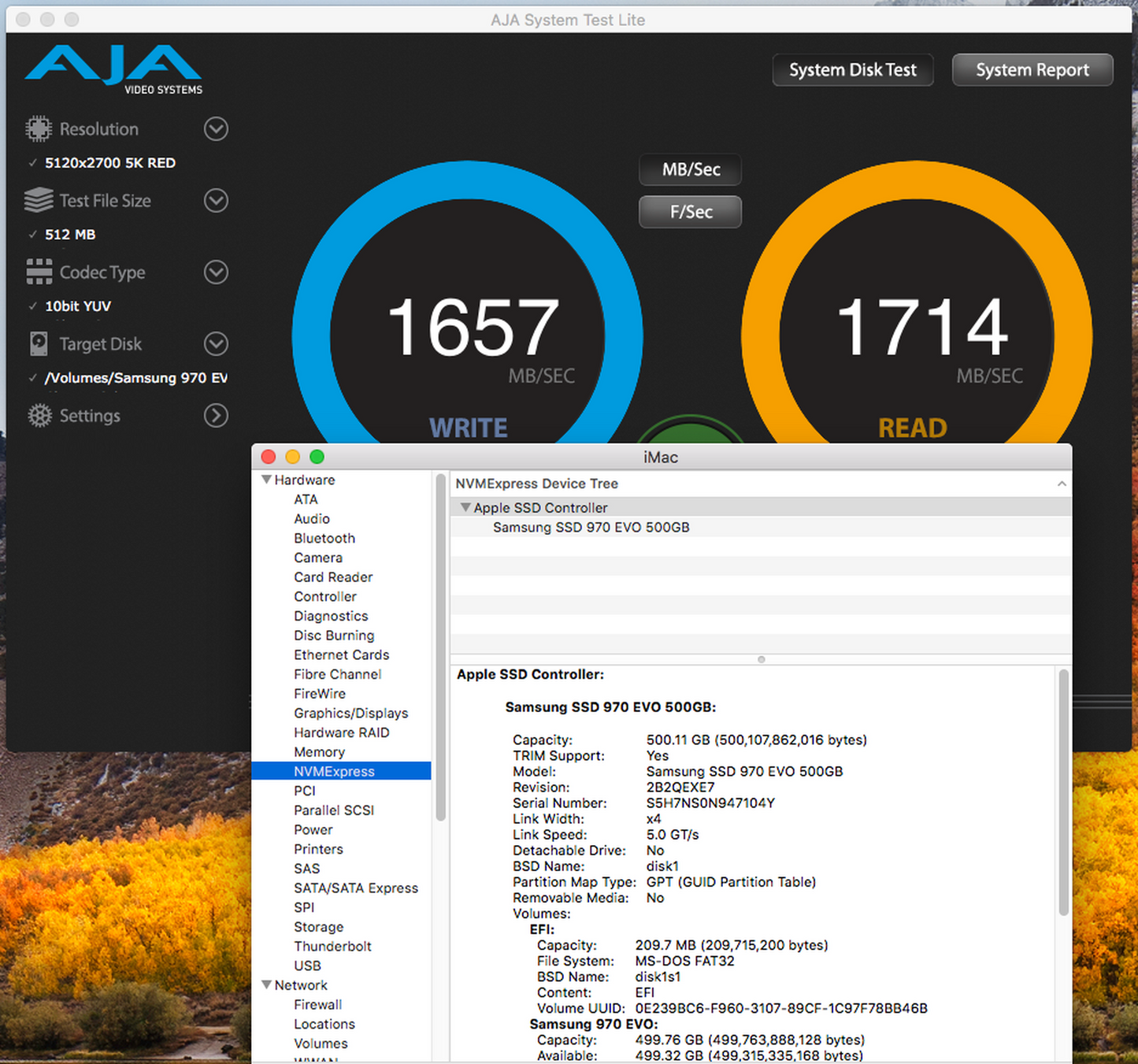1138x1064 pixels.
Task: Click the Resolution chip icon
Action: pos(38,129)
